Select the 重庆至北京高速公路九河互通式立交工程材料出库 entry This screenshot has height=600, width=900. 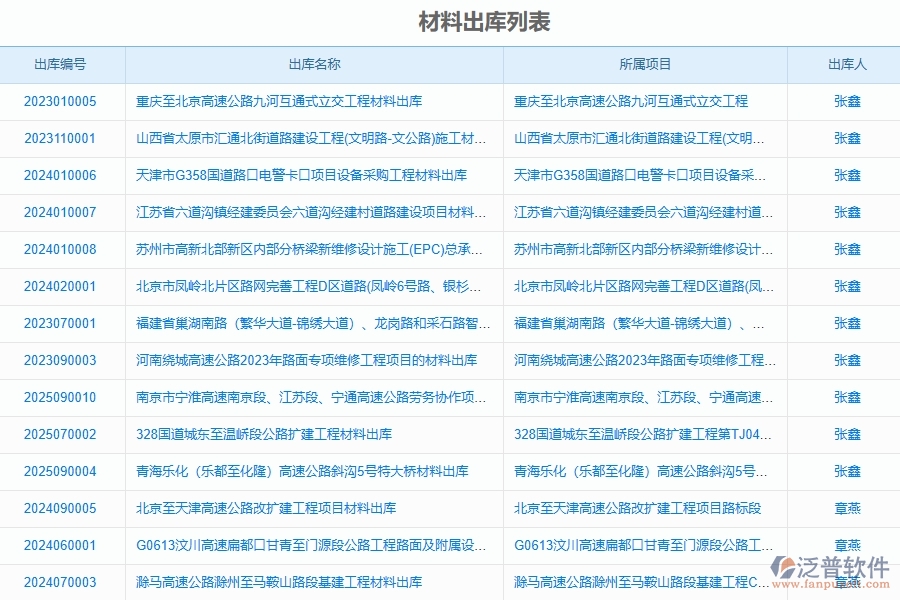pyautogui.click(x=280, y=101)
